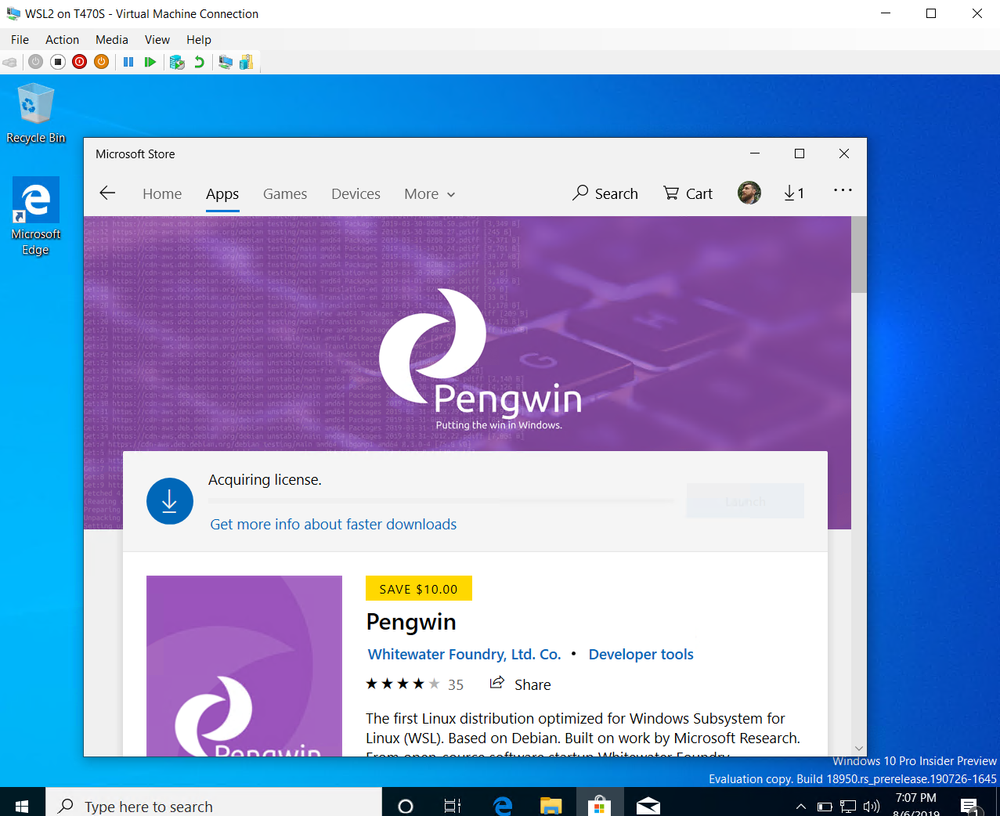Open the Store downloads indicator
This screenshot has width=1000, height=816.
coord(794,193)
